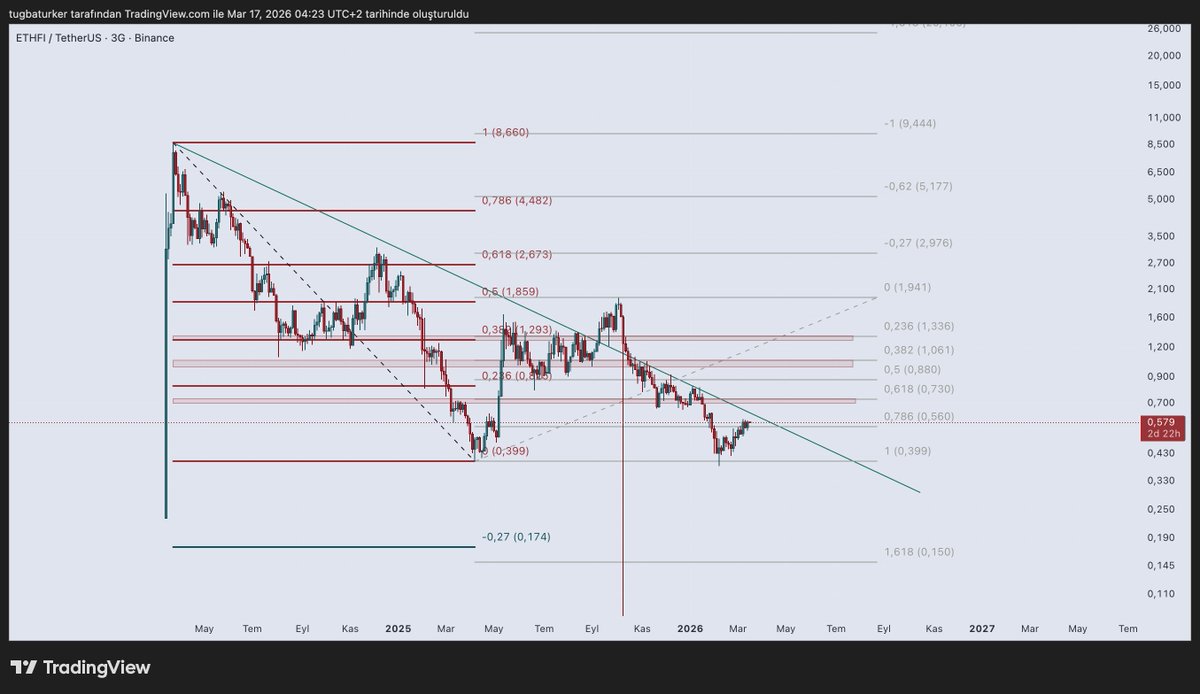This screenshot has width=1200, height=694.
Task: Click 20,000 on the price axis
Action: pyautogui.click(x=1166, y=56)
